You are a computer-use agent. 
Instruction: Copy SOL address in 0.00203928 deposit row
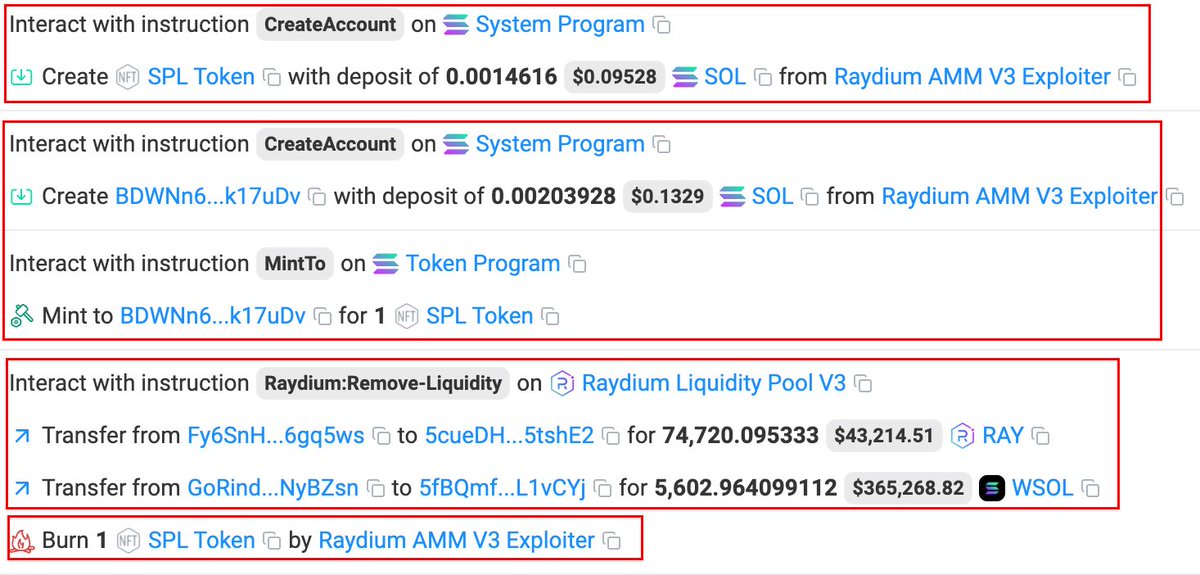click(810, 197)
